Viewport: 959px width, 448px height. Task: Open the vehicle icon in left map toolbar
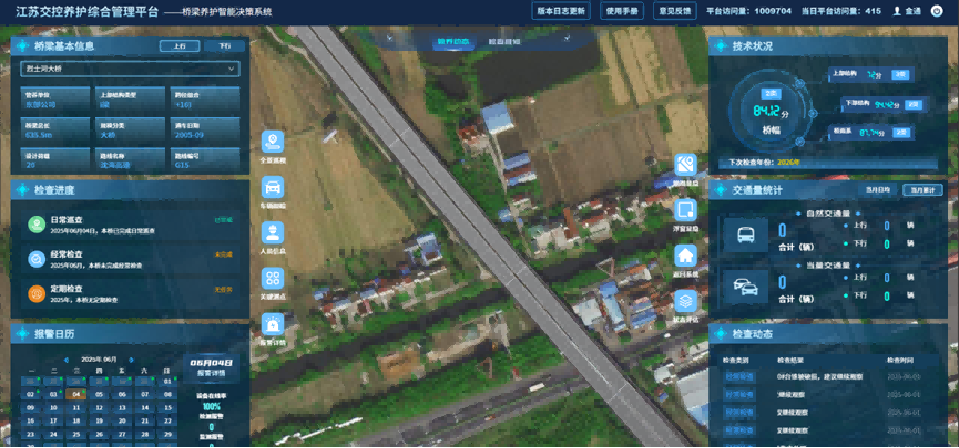click(273, 187)
